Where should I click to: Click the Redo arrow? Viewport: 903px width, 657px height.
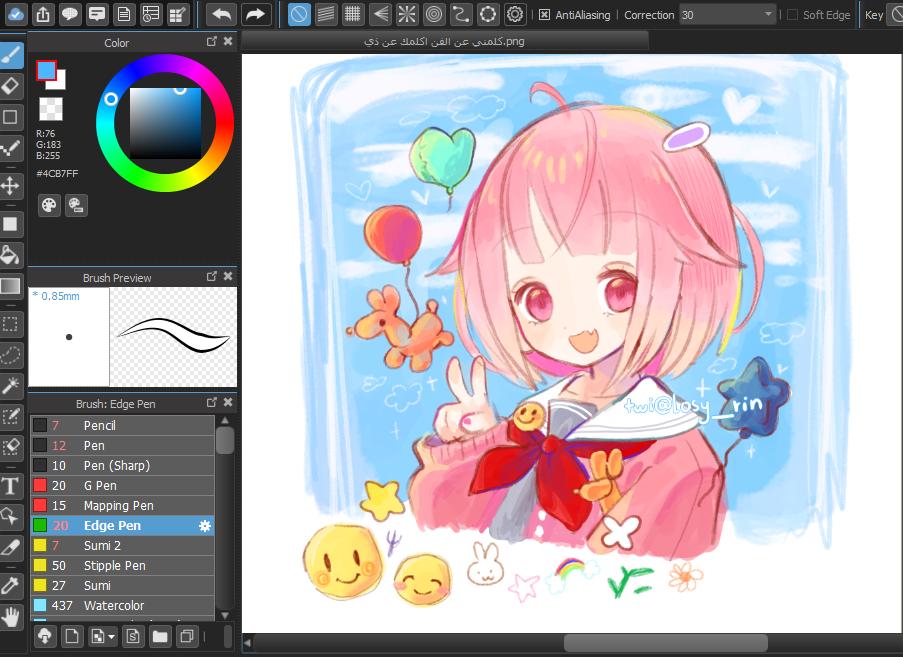(255, 14)
